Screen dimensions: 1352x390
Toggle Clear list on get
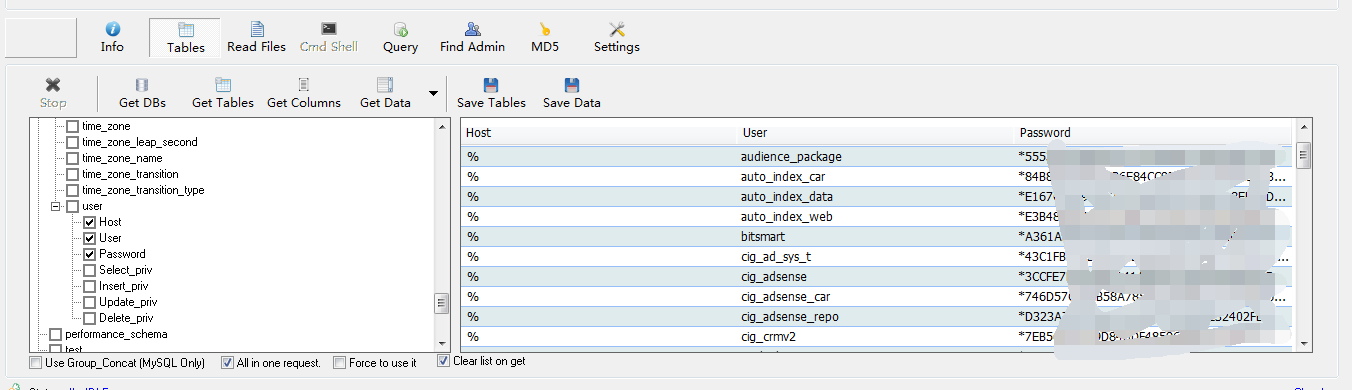point(443,361)
